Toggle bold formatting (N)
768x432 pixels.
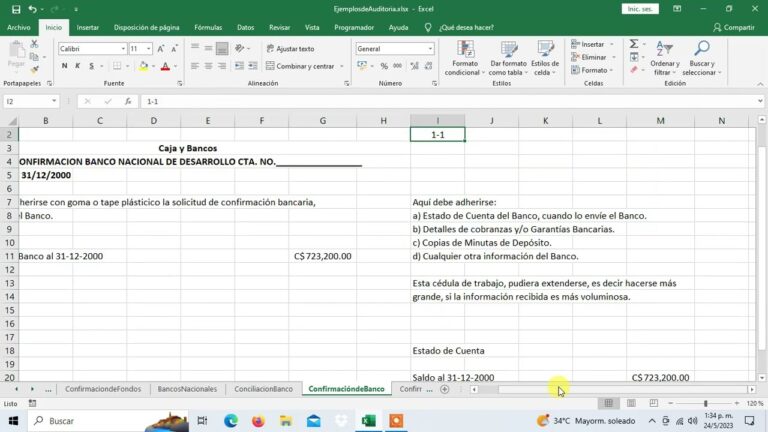(x=64, y=66)
